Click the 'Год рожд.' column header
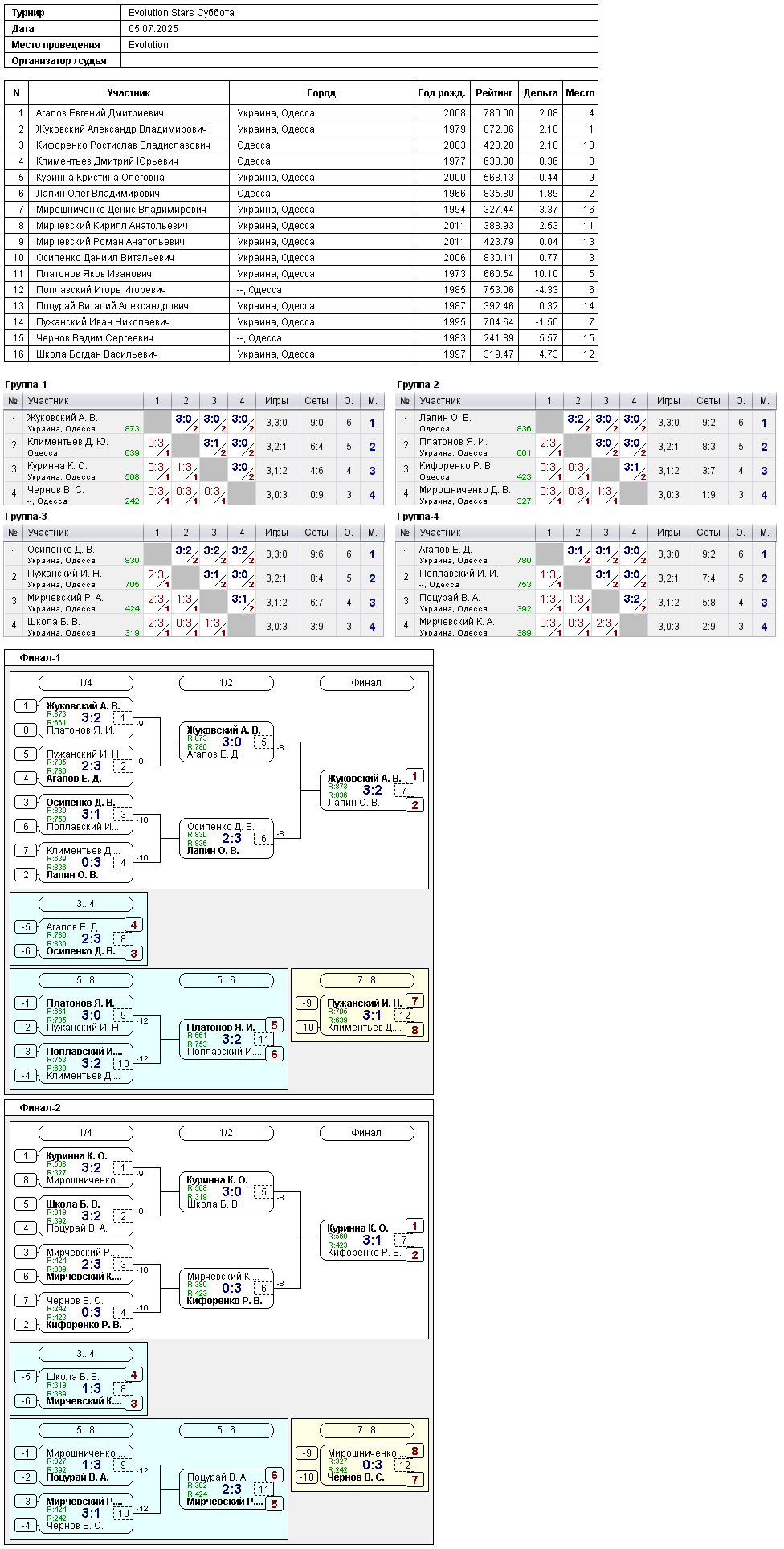784x1549 pixels. coord(442,93)
